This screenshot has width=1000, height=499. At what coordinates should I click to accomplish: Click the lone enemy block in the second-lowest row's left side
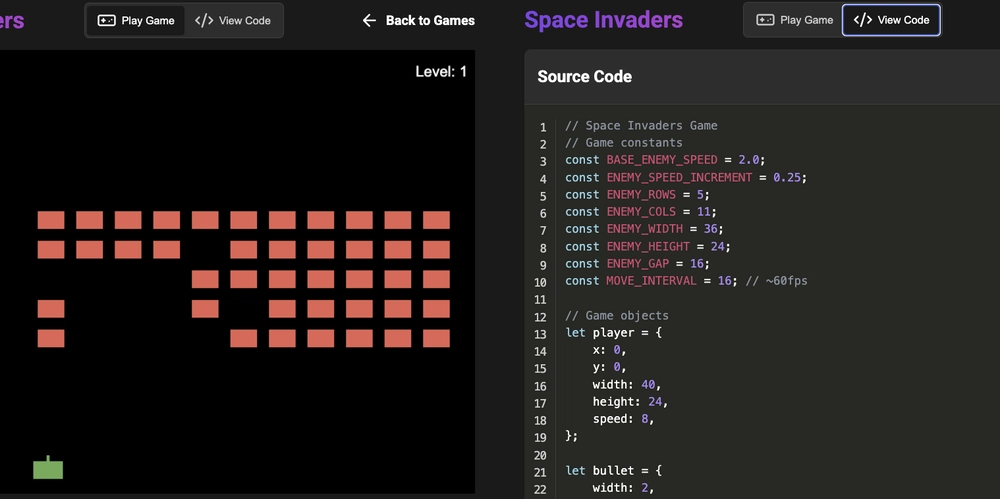[51, 309]
